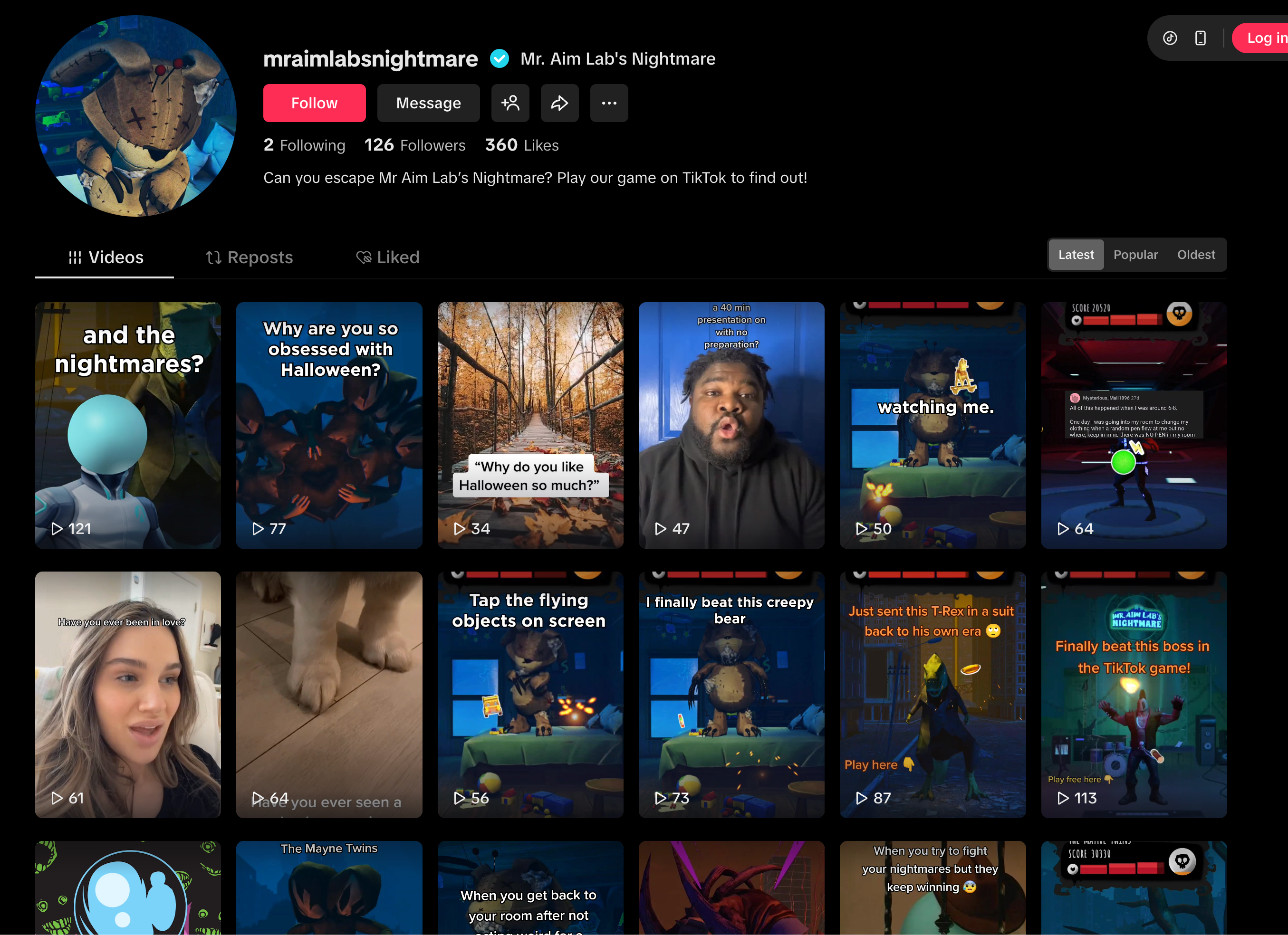Open the three-dots more options menu
Image resolution: width=1288 pixels, height=935 pixels.
pos(609,103)
